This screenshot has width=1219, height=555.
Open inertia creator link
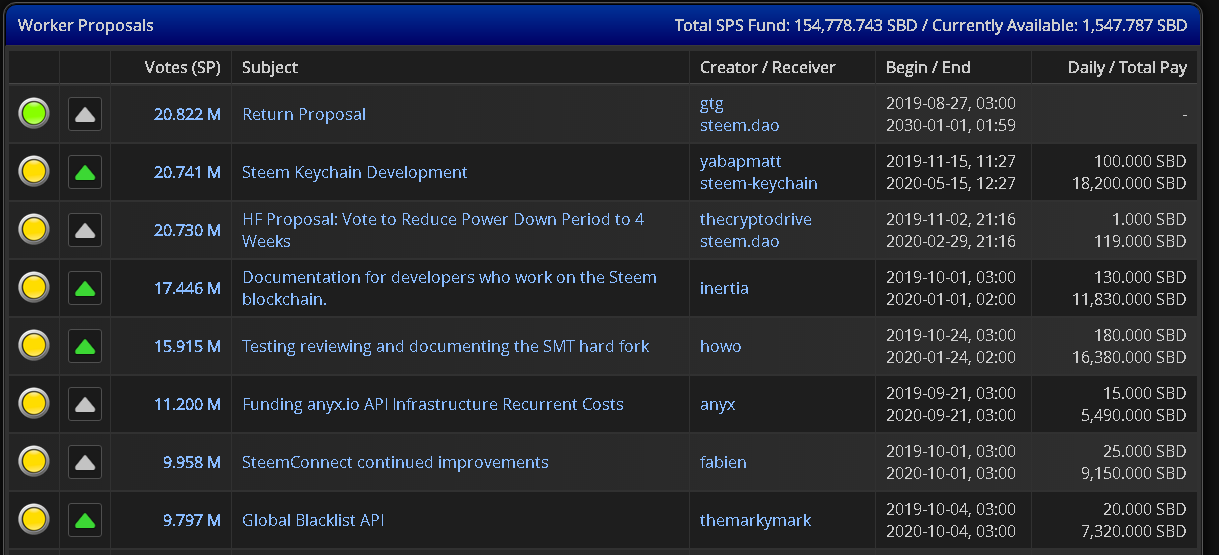(724, 288)
